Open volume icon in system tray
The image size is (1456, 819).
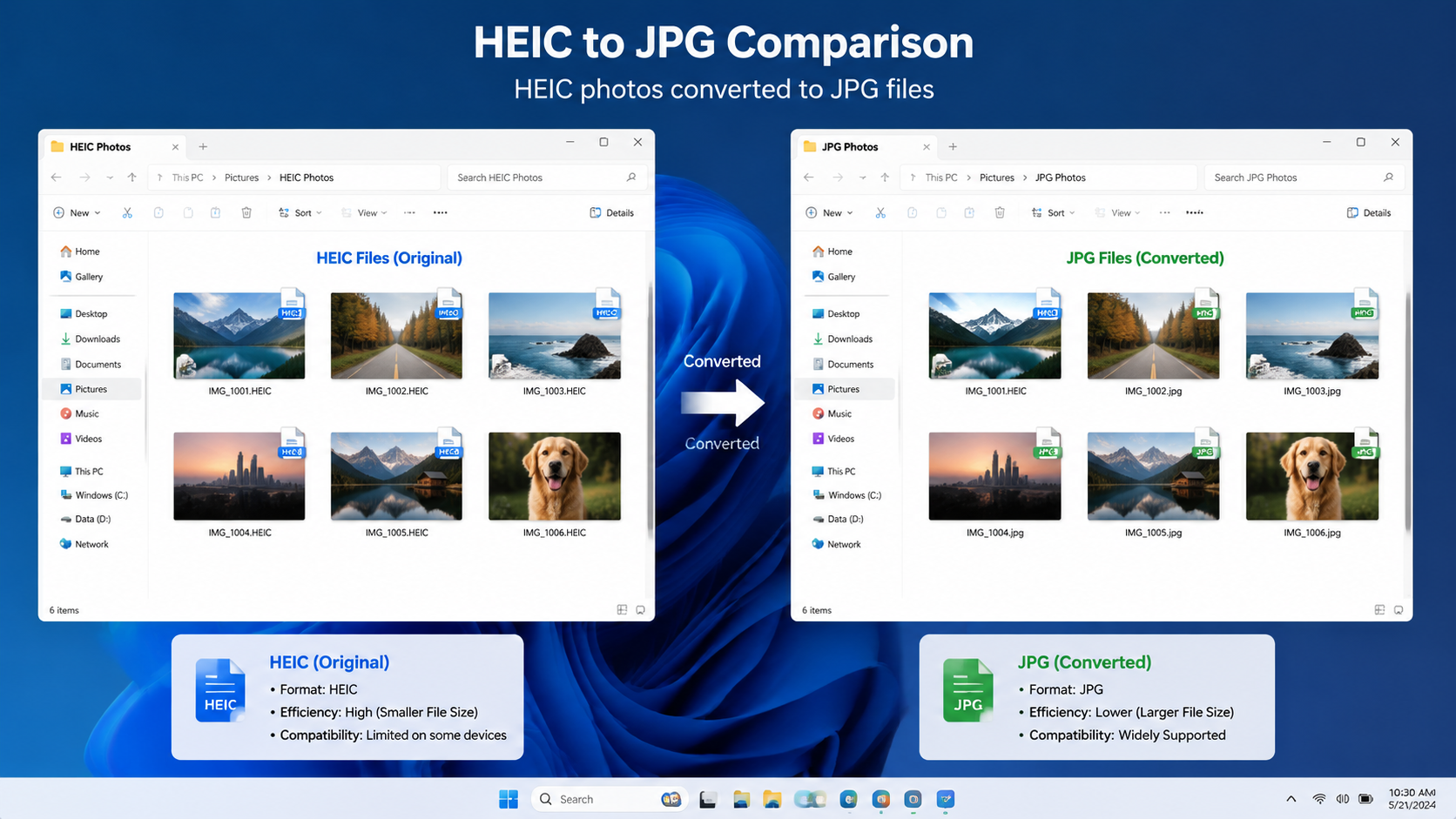pyautogui.click(x=1343, y=799)
